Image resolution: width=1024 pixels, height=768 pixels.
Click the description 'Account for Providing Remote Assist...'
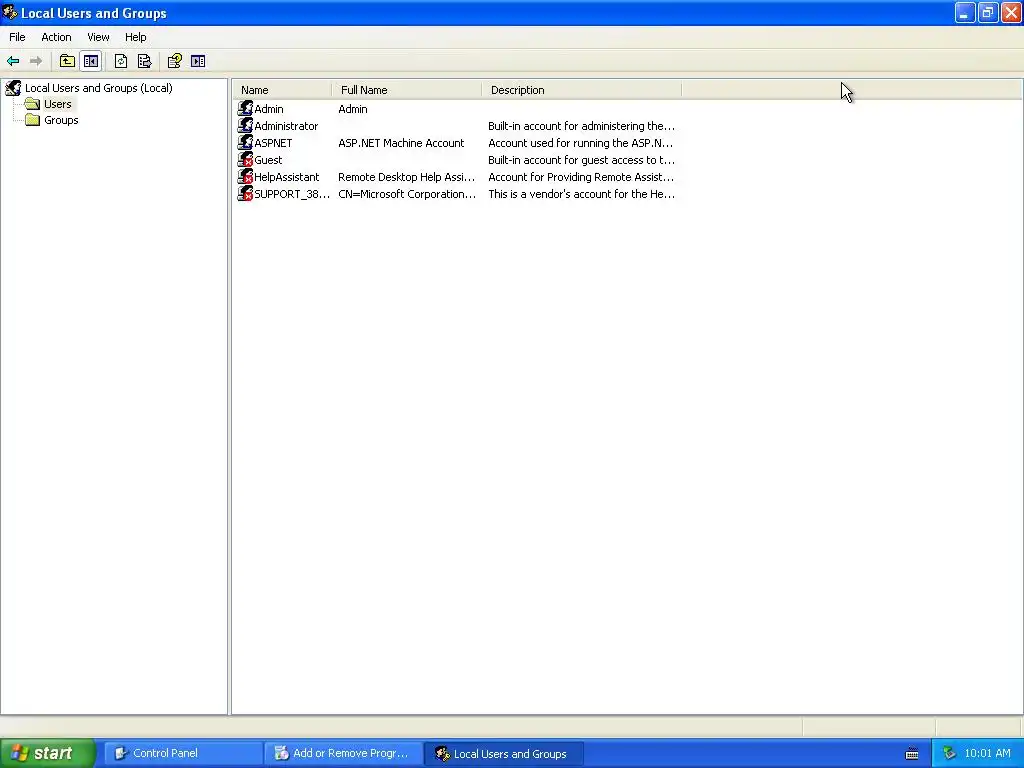(x=581, y=177)
